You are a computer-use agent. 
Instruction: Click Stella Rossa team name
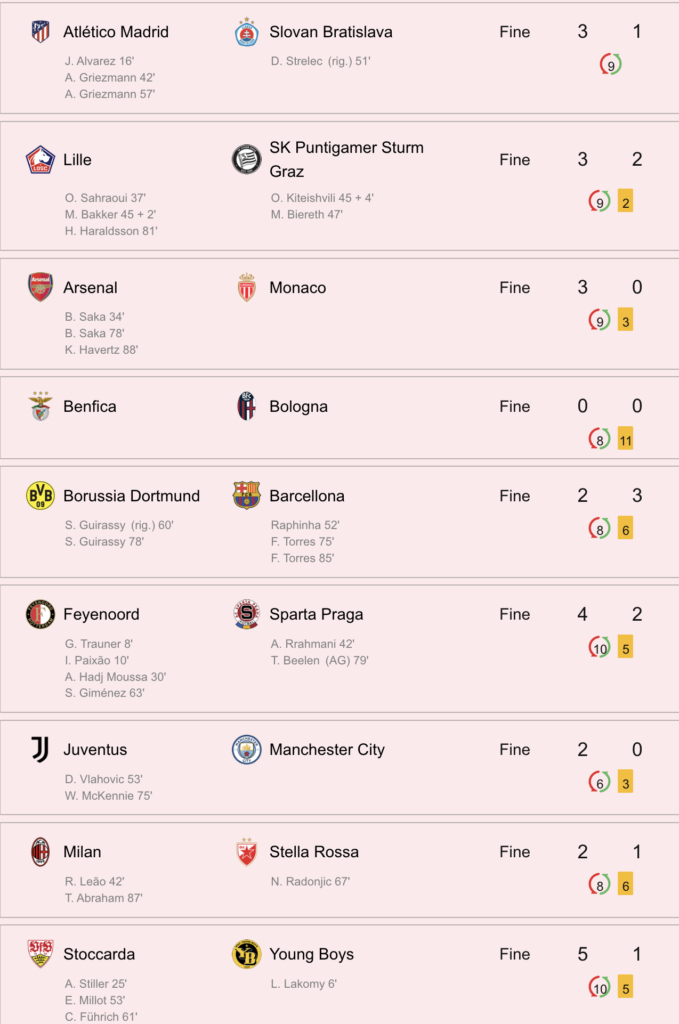point(314,852)
